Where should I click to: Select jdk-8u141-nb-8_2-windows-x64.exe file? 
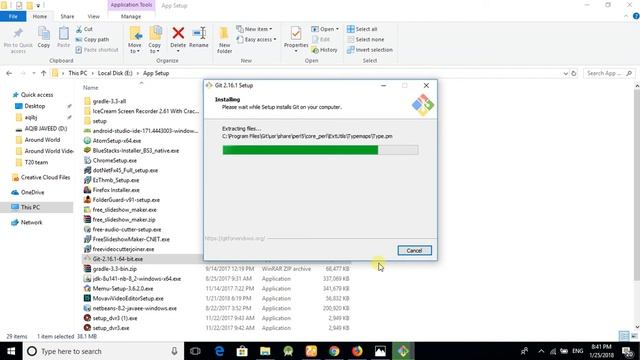pos(136,279)
